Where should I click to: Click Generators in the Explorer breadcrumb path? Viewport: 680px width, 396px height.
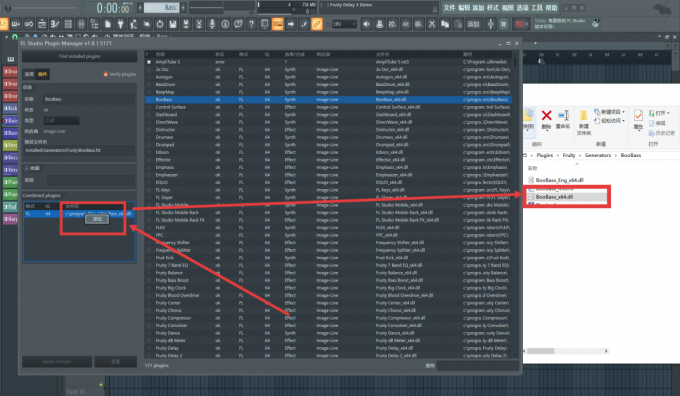(x=598, y=155)
